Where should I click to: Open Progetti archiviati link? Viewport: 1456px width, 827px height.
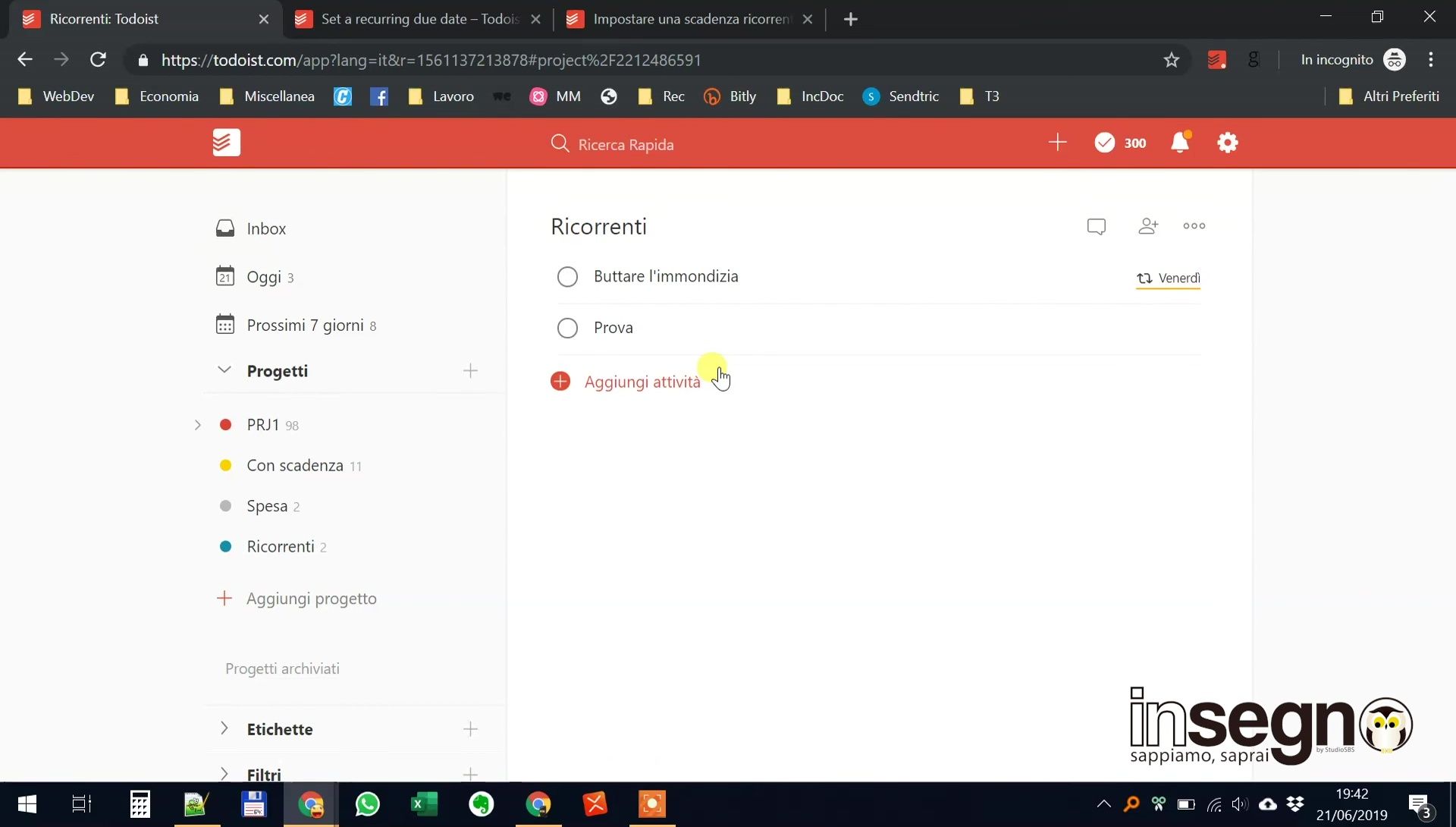point(282,668)
